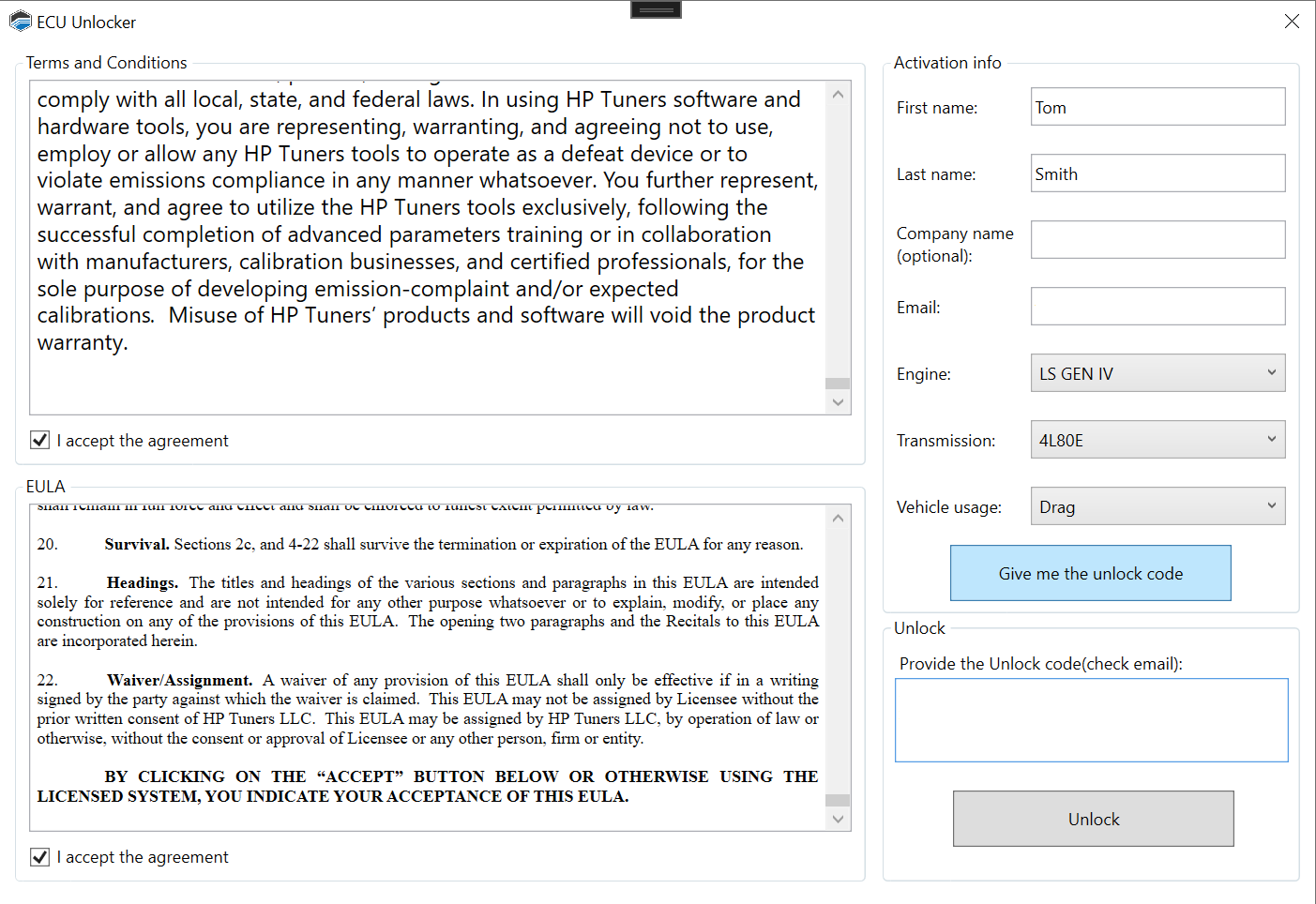Screen dimensions: 1316x904
Task: Focus the First name field
Action: point(1157,107)
